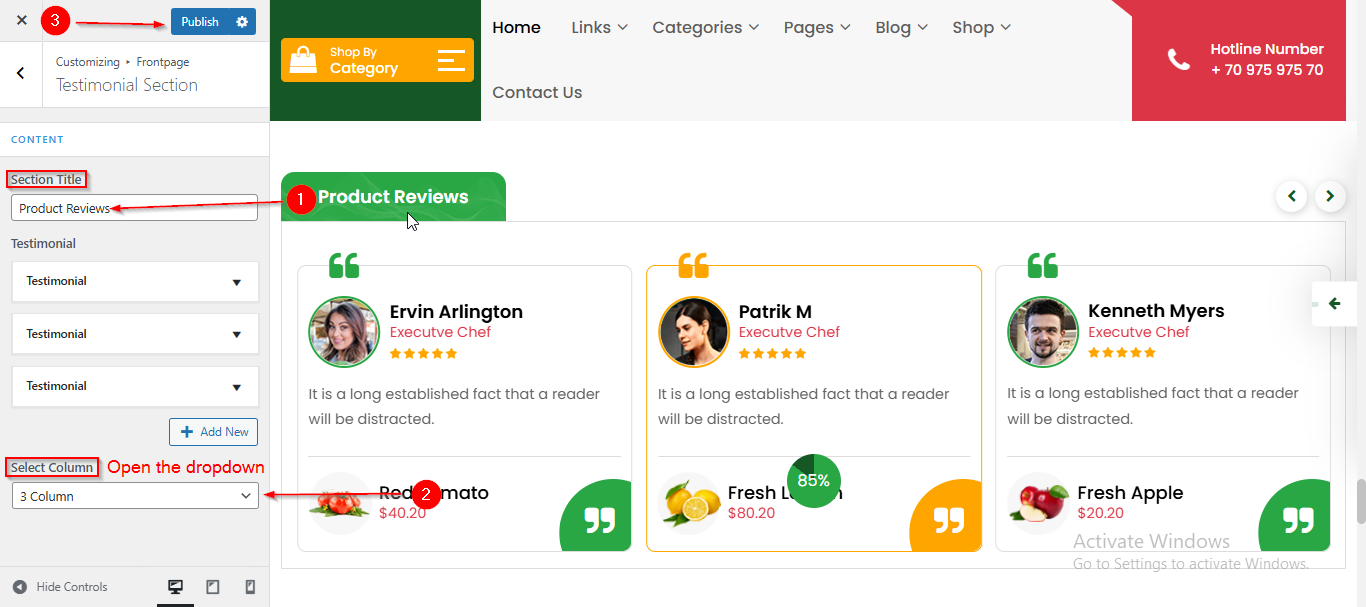Click the Section Title input field
1366x607 pixels.
tap(135, 208)
